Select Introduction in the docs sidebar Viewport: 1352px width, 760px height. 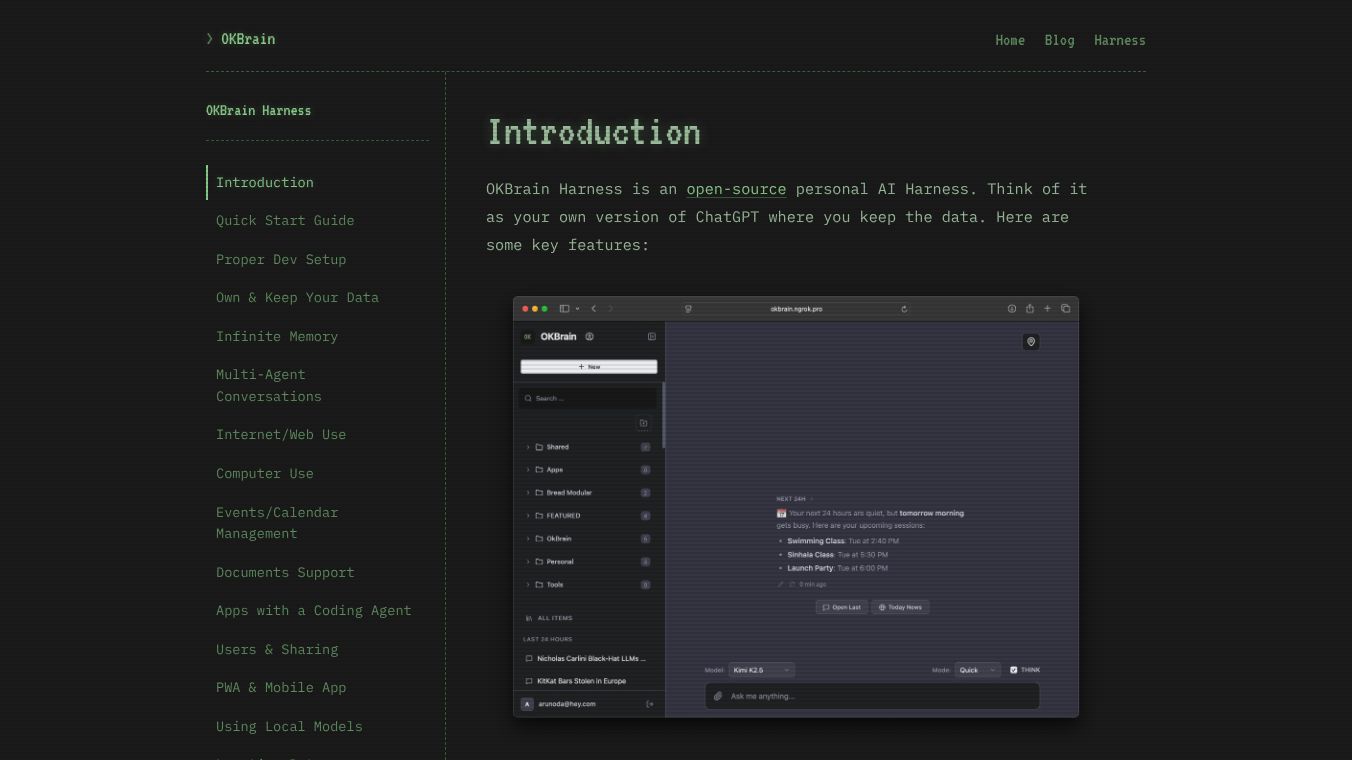coord(265,182)
